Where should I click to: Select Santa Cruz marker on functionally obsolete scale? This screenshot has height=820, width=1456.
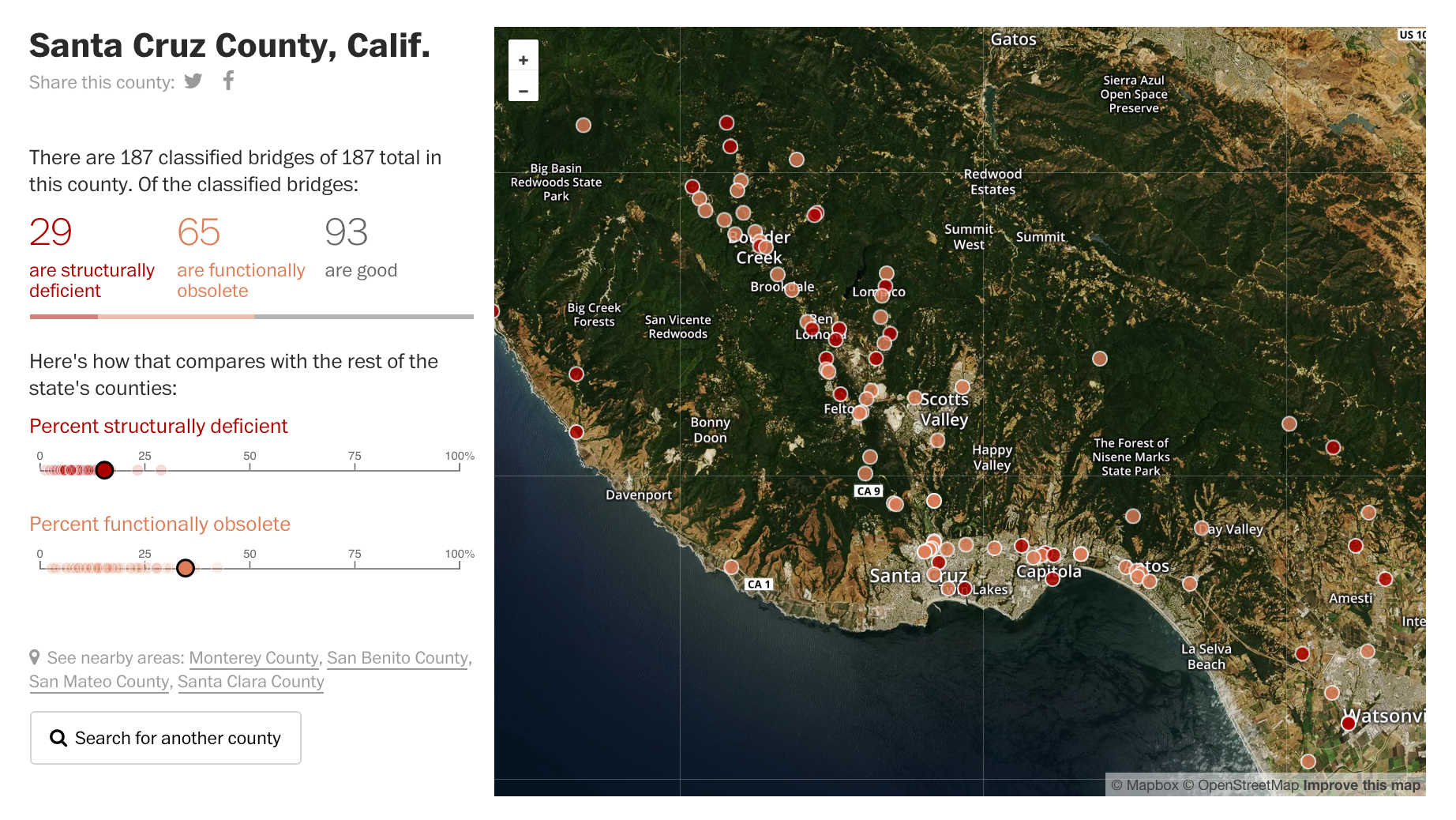point(185,568)
